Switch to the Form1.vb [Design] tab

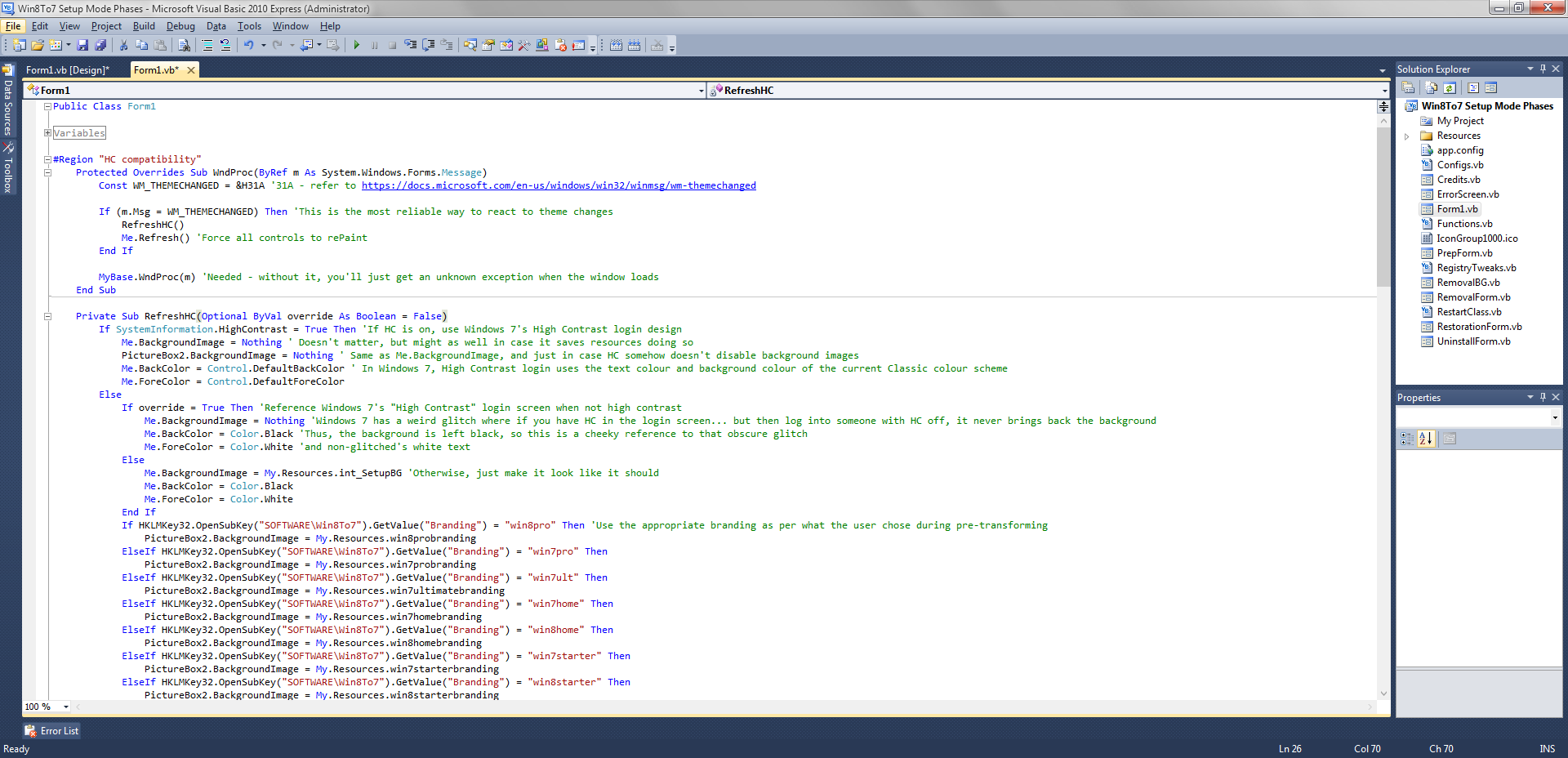pos(67,69)
